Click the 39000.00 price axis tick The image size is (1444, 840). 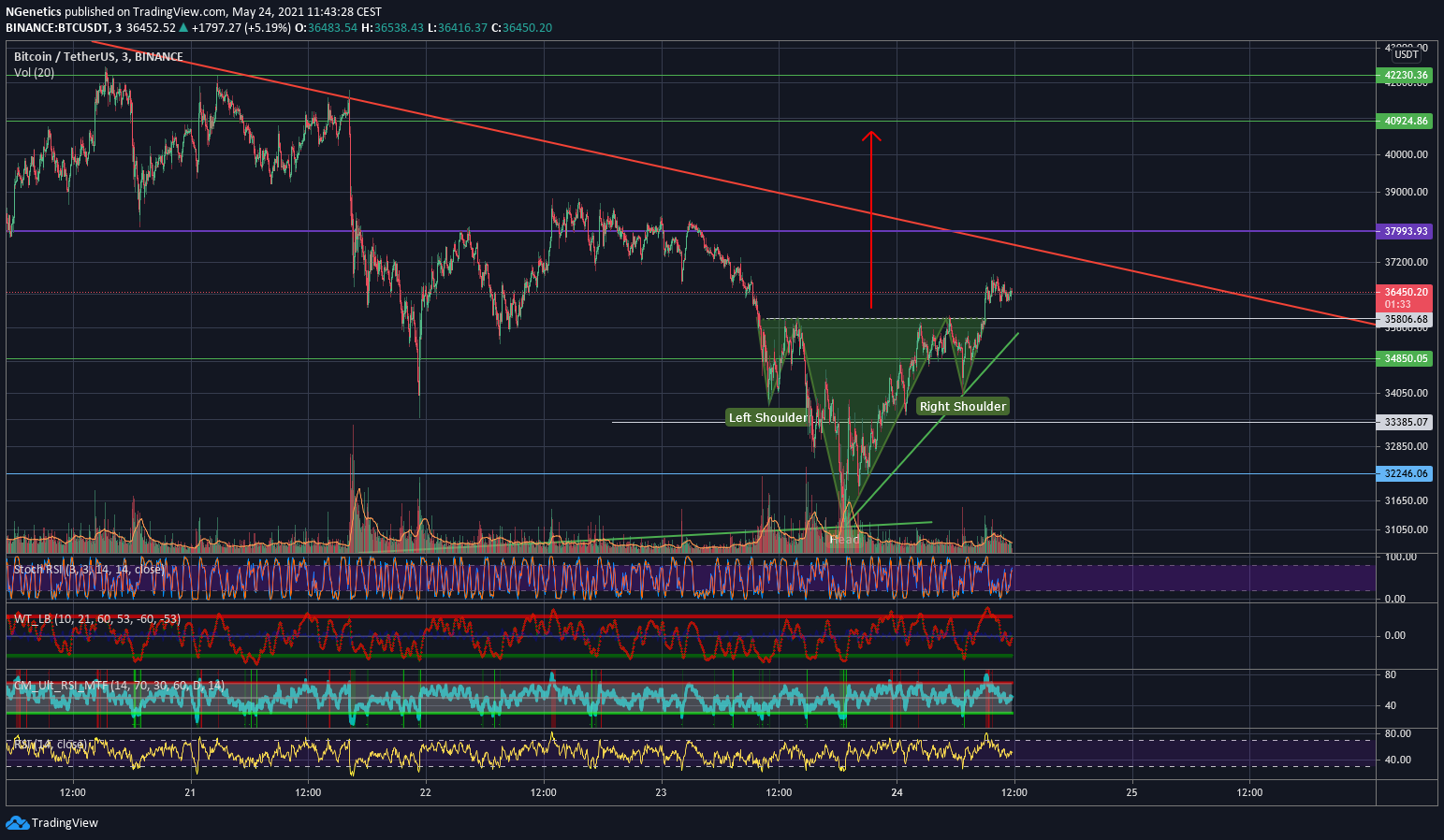(1407, 192)
